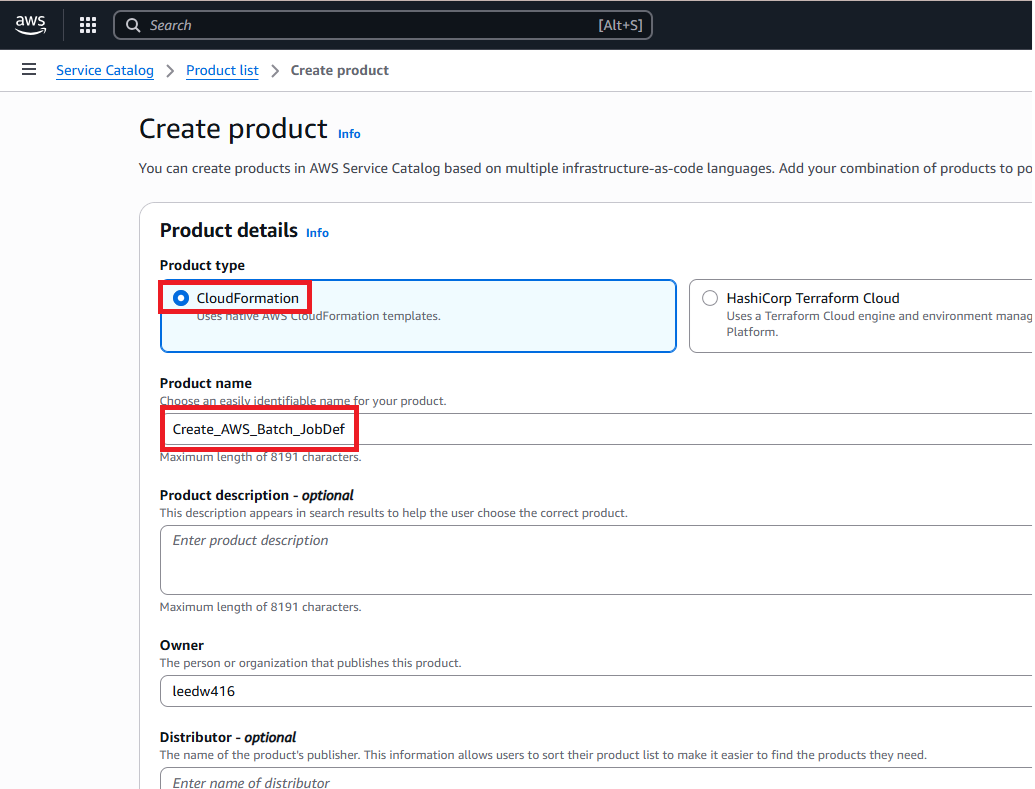Select the CloudFormation product type radio

pos(181,298)
